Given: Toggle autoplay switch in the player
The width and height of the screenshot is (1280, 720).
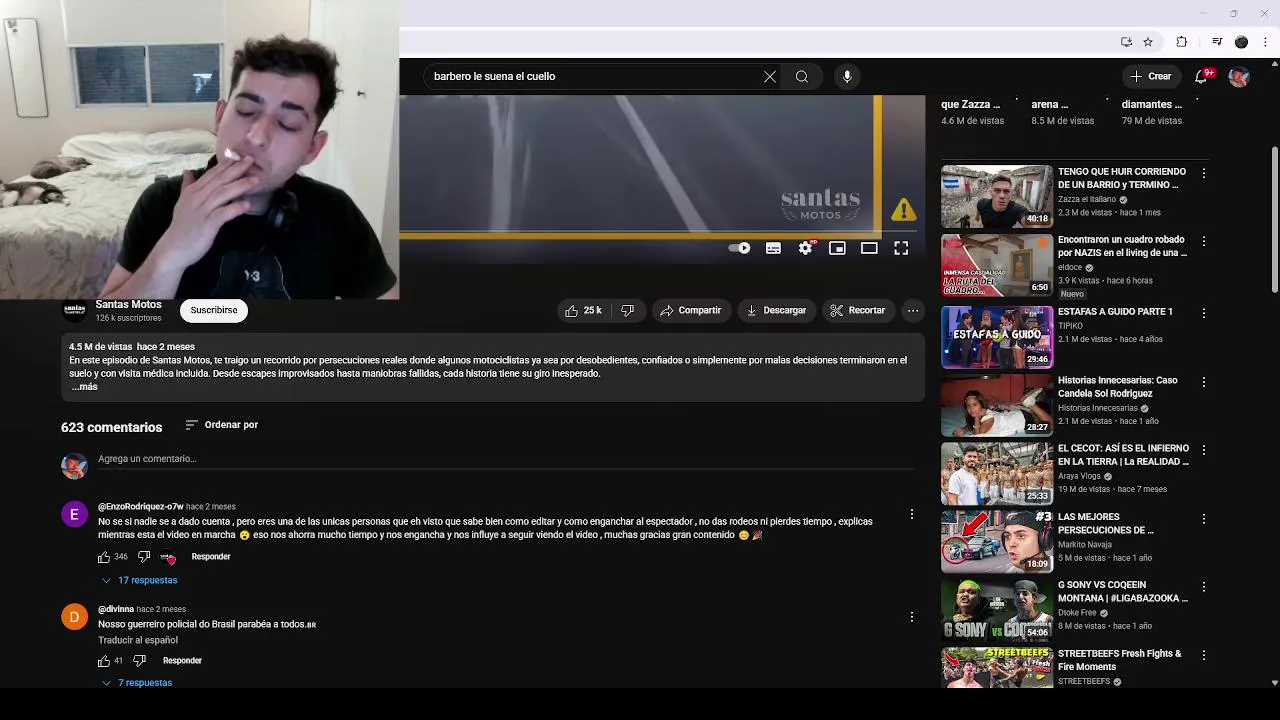Looking at the screenshot, I should coord(740,248).
